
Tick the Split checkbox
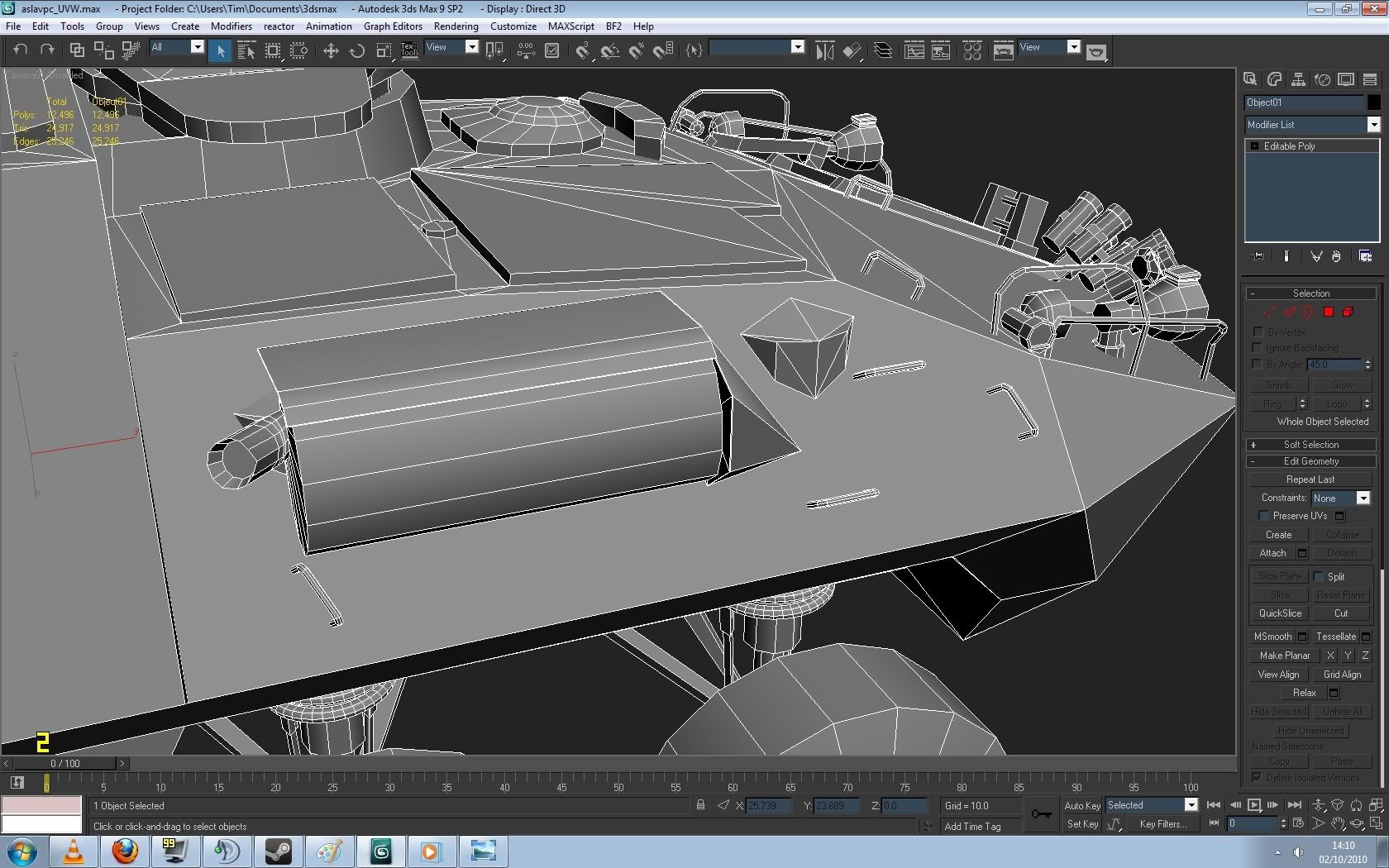(1319, 576)
